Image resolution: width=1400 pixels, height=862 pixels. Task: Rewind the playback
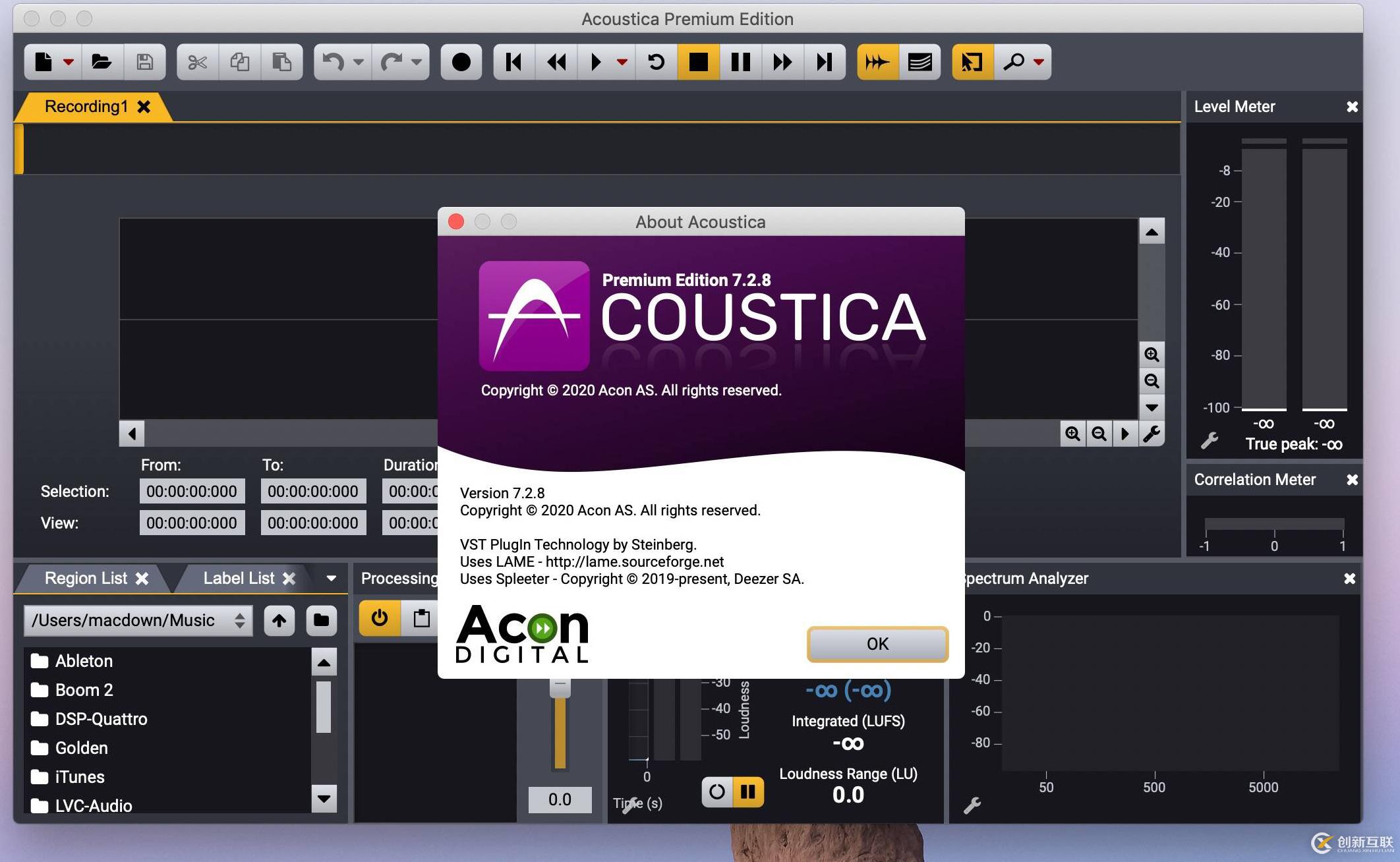point(556,62)
